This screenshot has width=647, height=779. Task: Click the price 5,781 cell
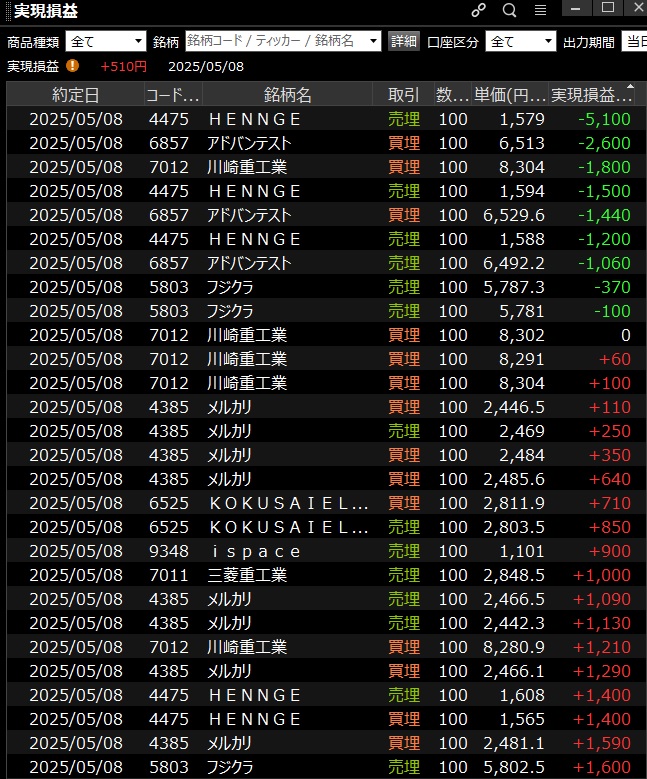[522, 311]
